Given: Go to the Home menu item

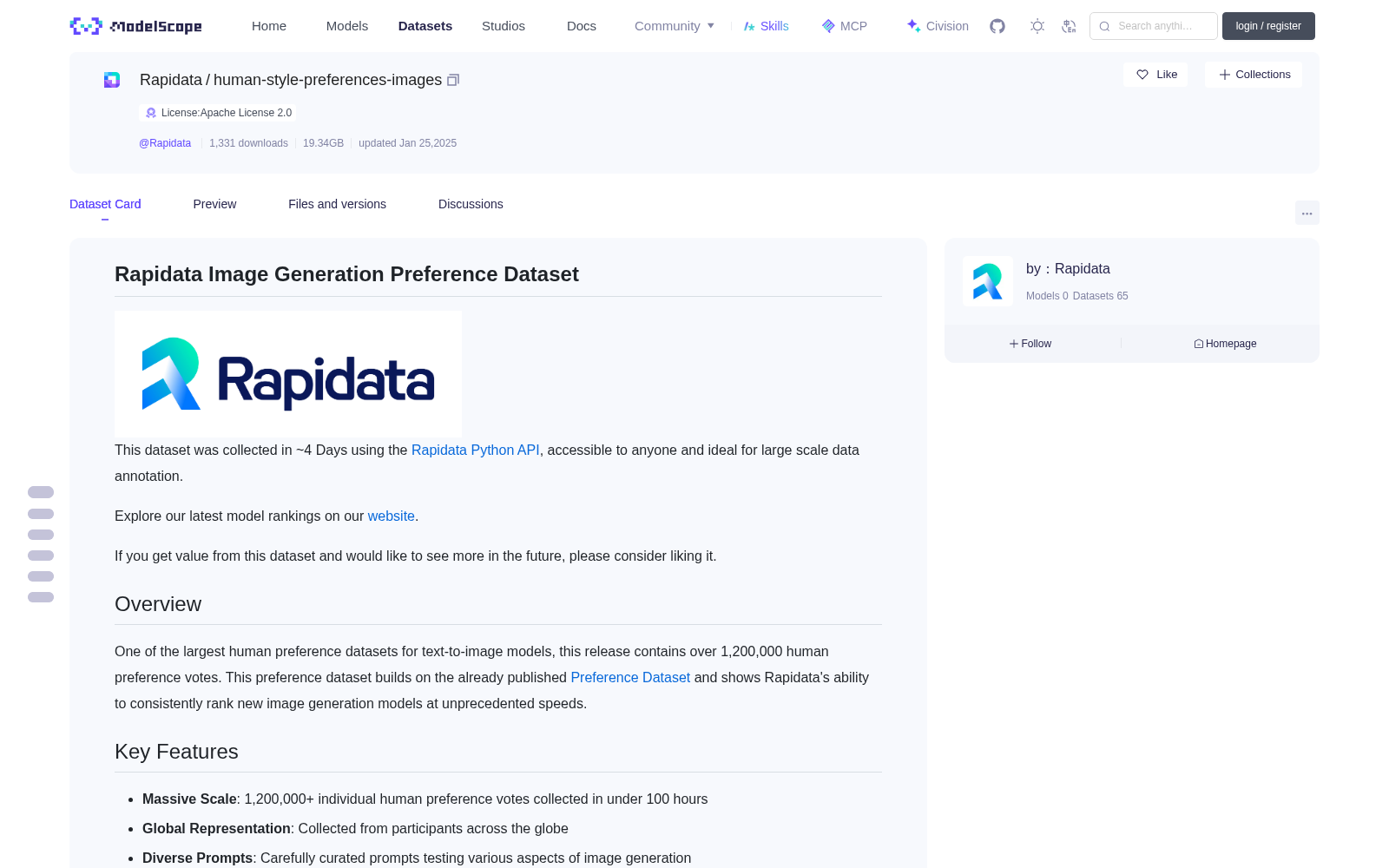Looking at the screenshot, I should (x=269, y=26).
